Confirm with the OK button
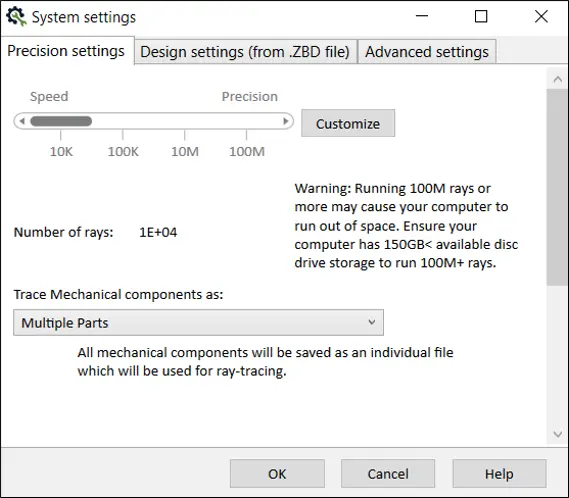This screenshot has width=569, height=498. point(277,474)
